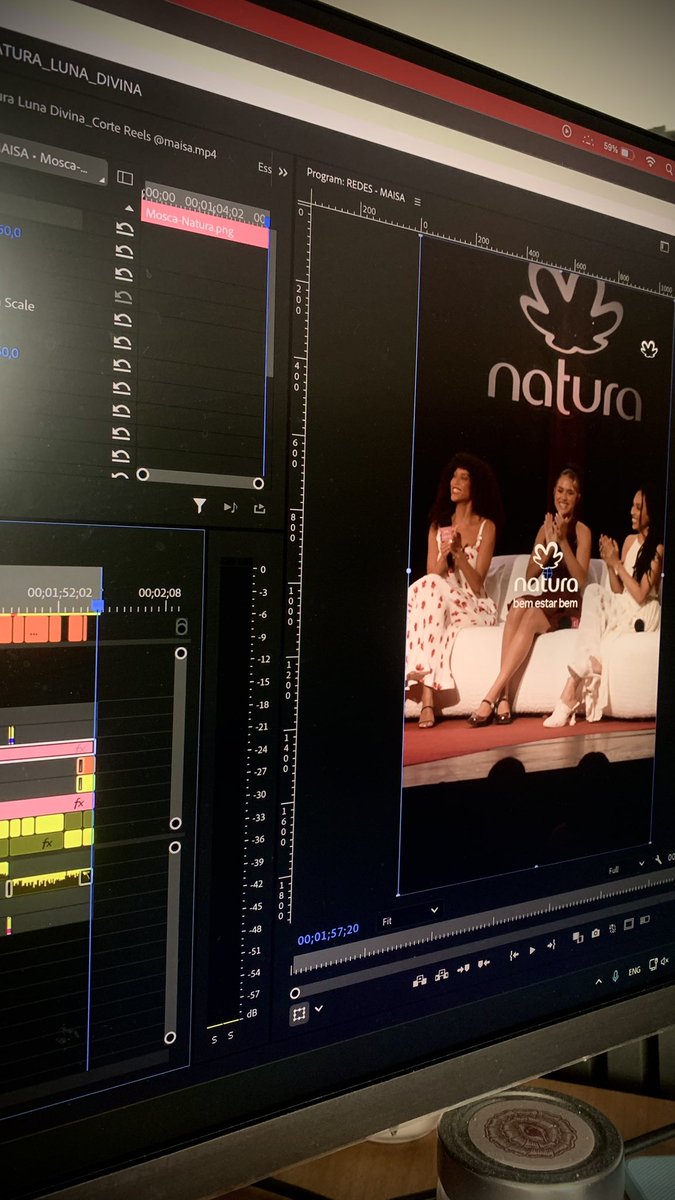The image size is (675, 1200).
Task: Click the battery 59% indicator in menu bar
Action: [619, 149]
